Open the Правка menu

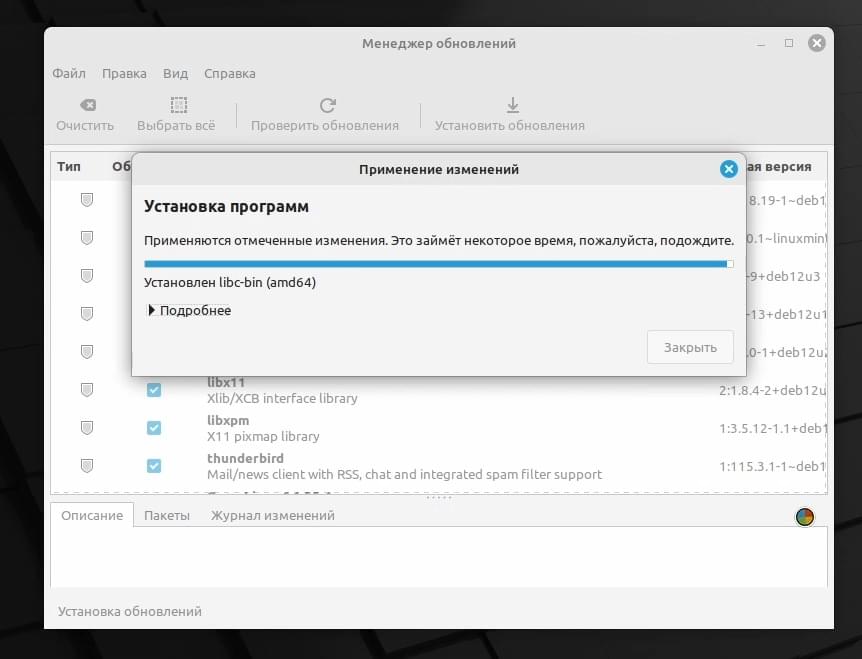(124, 73)
